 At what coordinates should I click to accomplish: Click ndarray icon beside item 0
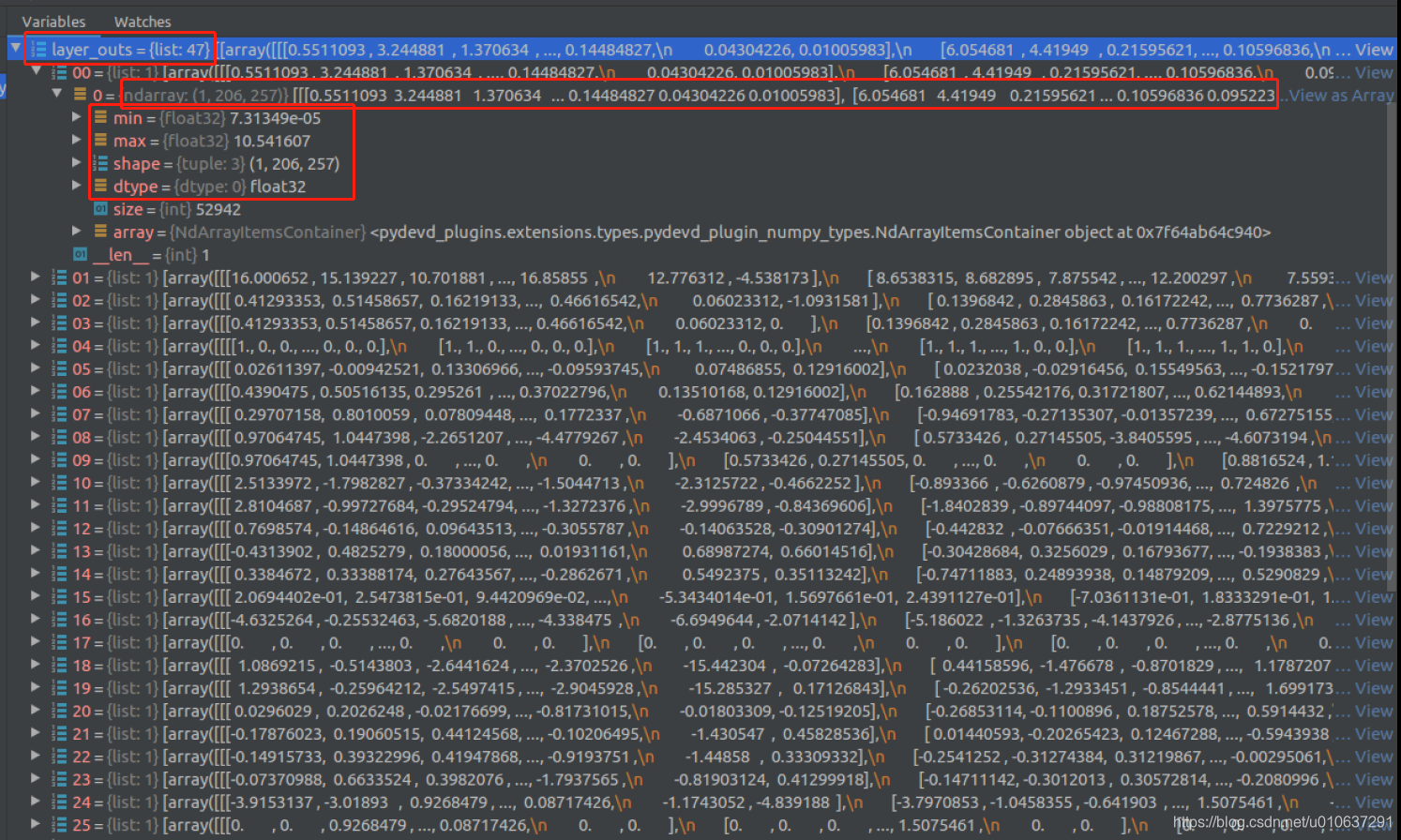tap(80, 95)
